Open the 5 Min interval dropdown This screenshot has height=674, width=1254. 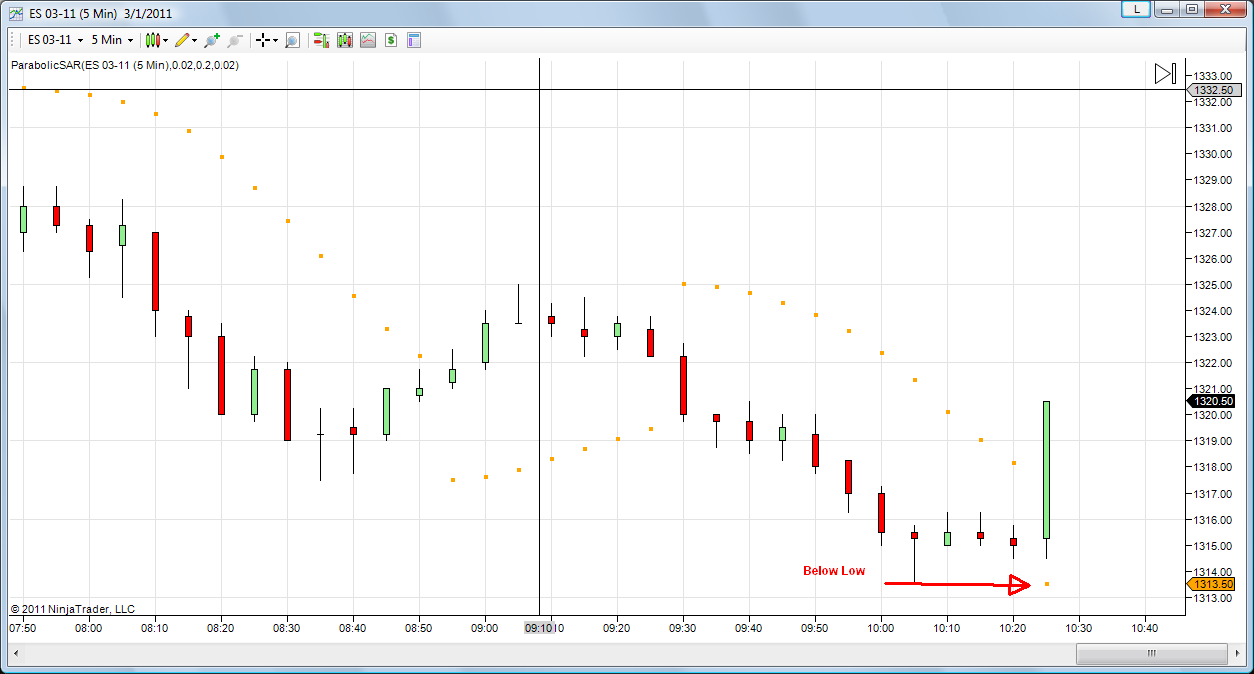click(x=112, y=40)
